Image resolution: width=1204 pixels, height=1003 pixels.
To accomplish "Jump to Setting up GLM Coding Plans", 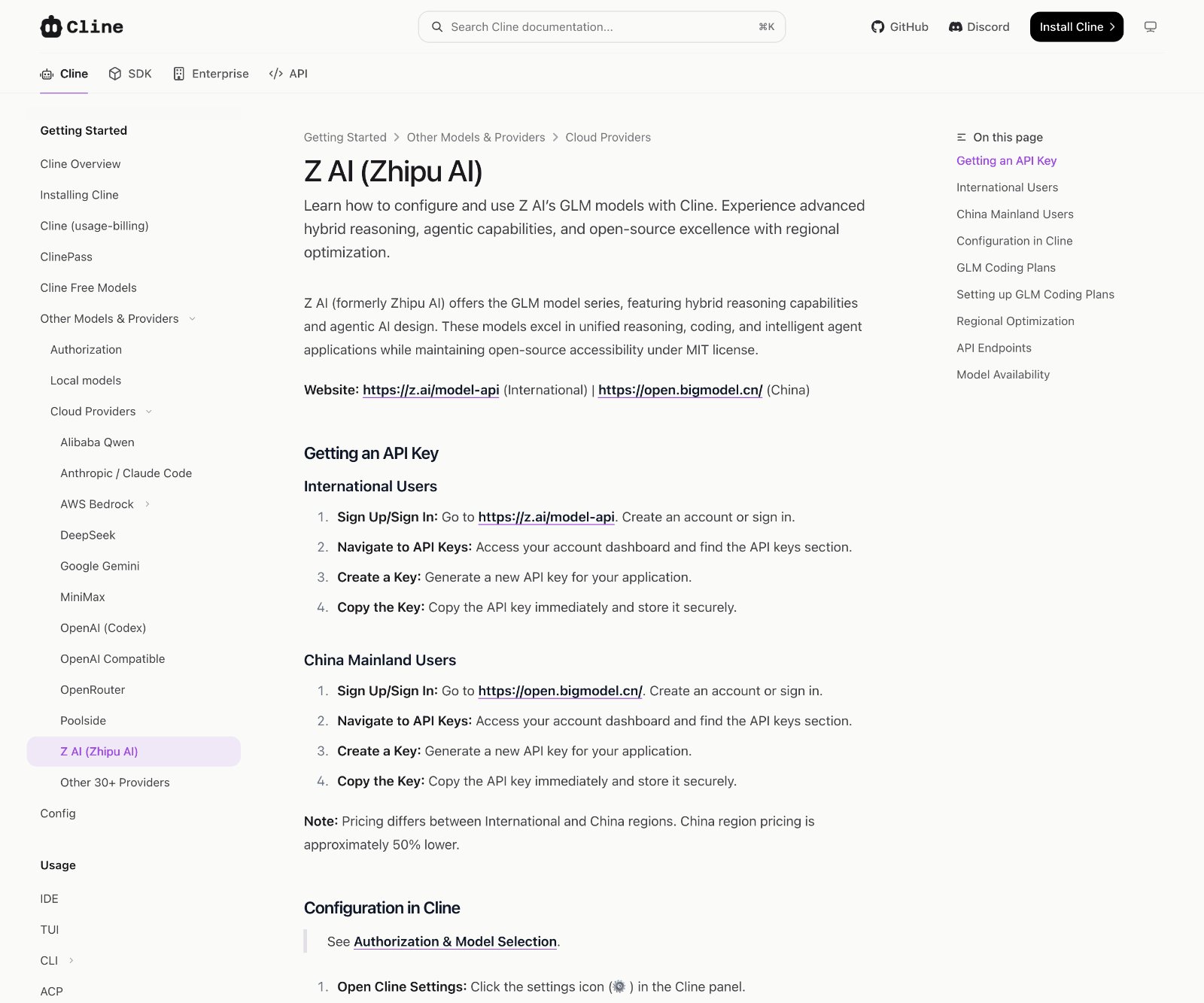I will 1035,294.
